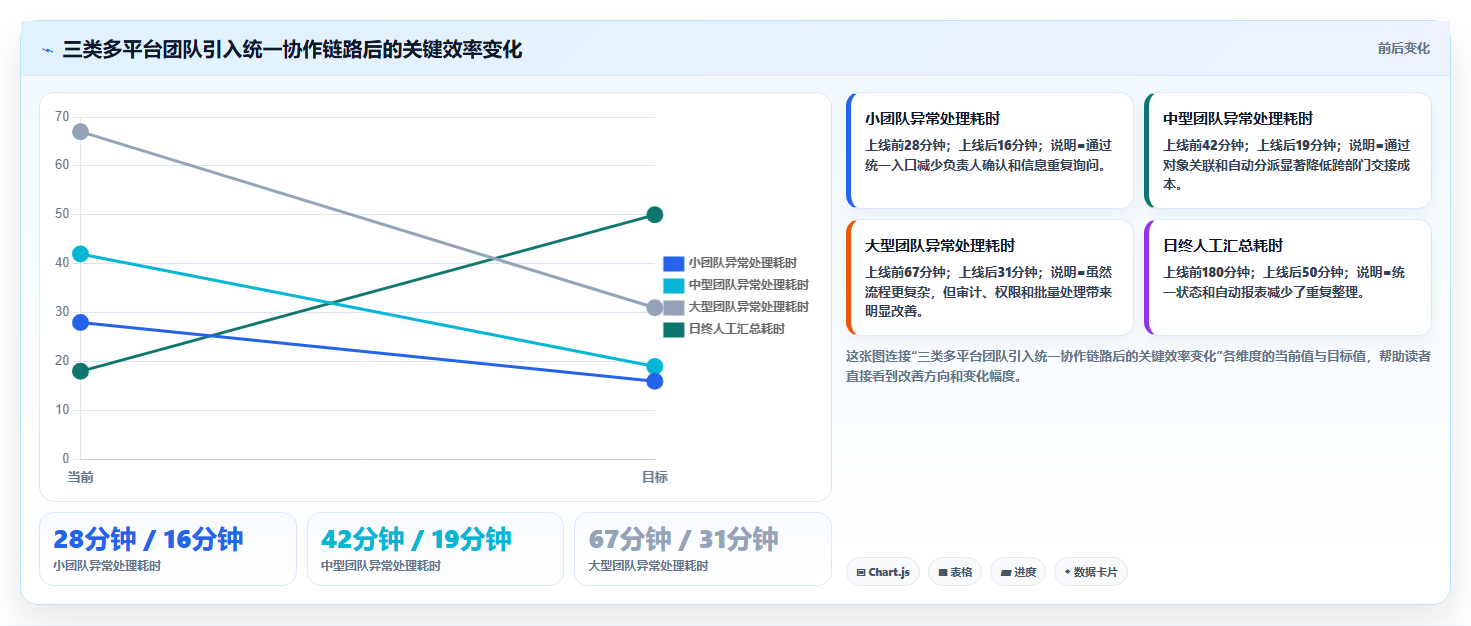This screenshot has height=626, width=1471.
Task: Click the 数据卡片 tag chip
Action: pyautogui.click(x=1091, y=572)
